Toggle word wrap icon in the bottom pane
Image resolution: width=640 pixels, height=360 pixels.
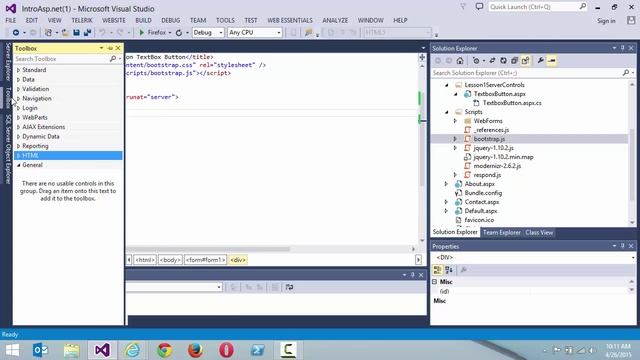[289, 287]
